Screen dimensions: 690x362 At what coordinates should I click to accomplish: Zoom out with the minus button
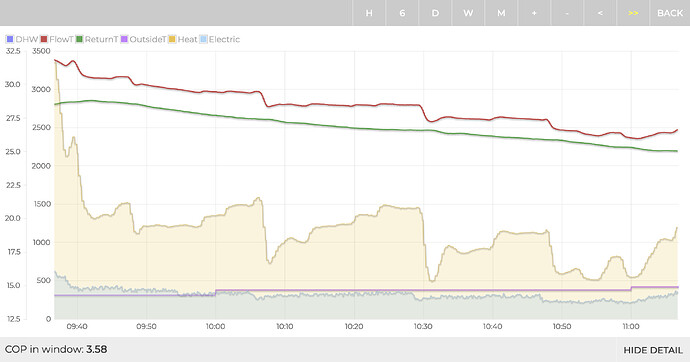pyautogui.click(x=567, y=13)
